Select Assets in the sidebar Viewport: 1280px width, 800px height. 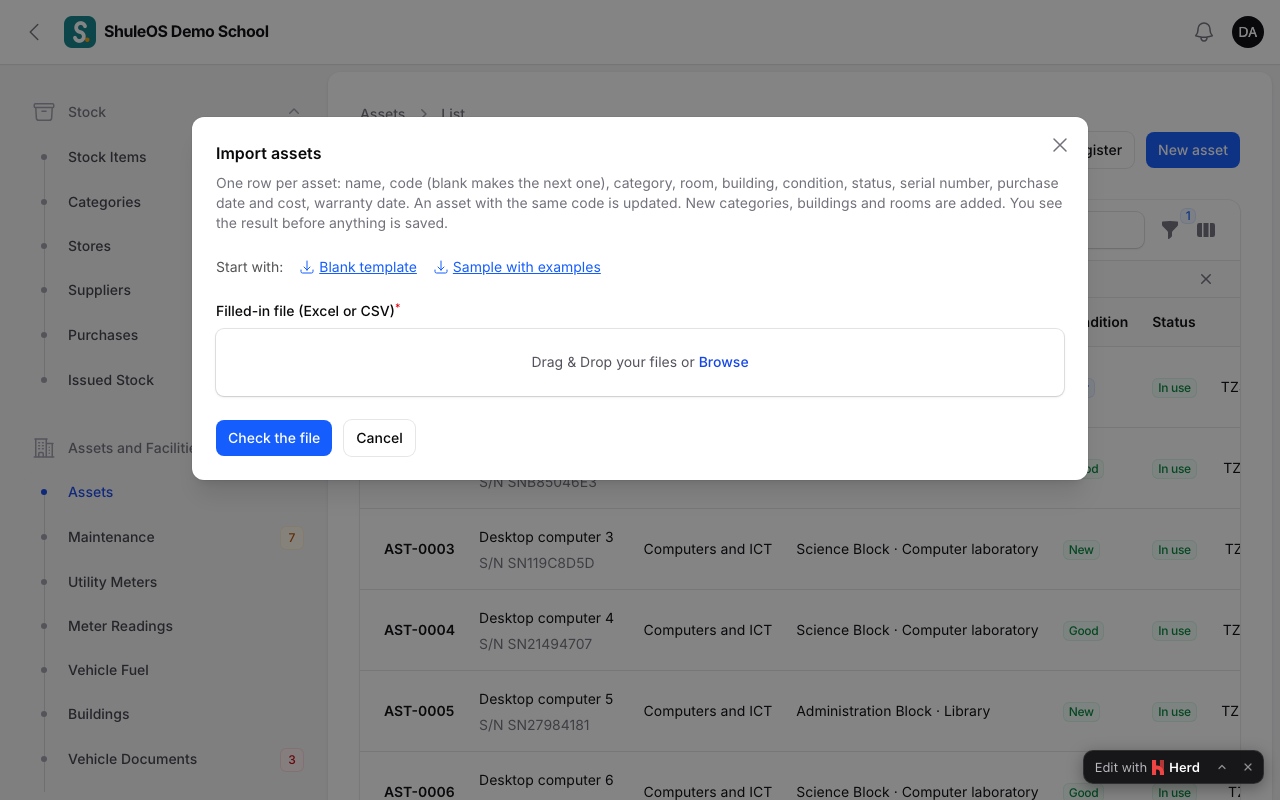(90, 492)
